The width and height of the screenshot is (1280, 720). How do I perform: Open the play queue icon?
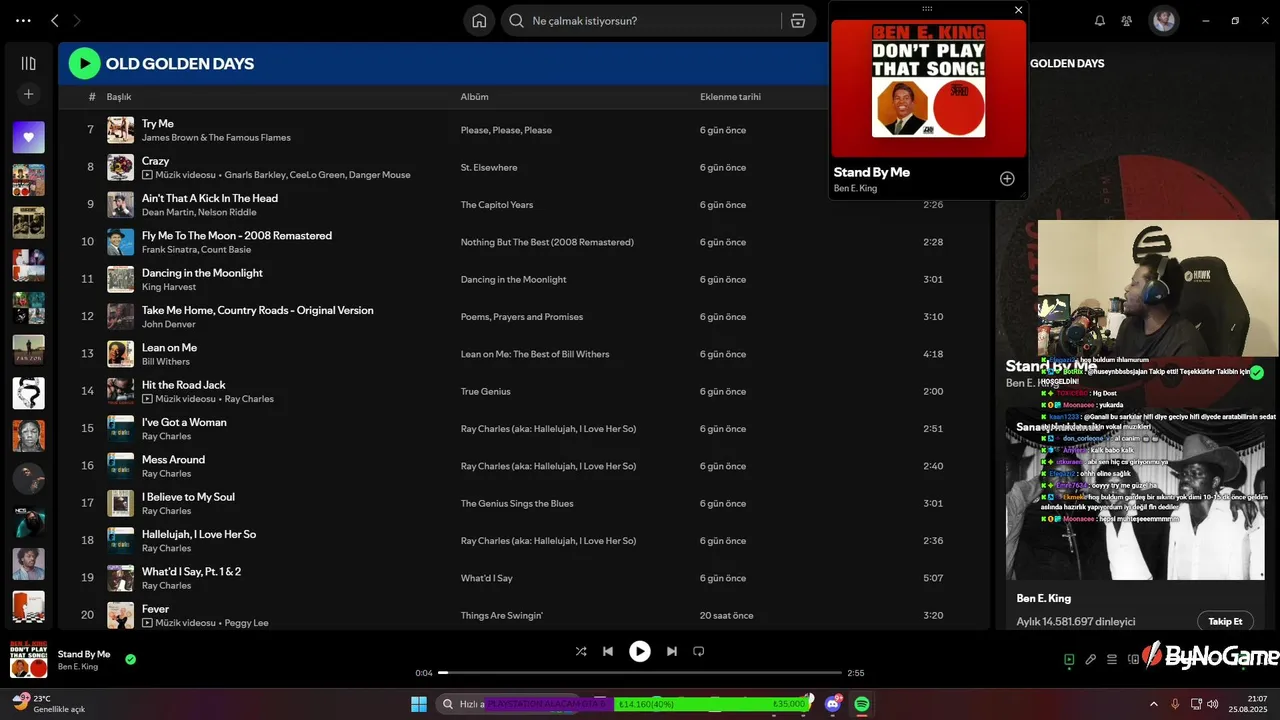[1112, 659]
